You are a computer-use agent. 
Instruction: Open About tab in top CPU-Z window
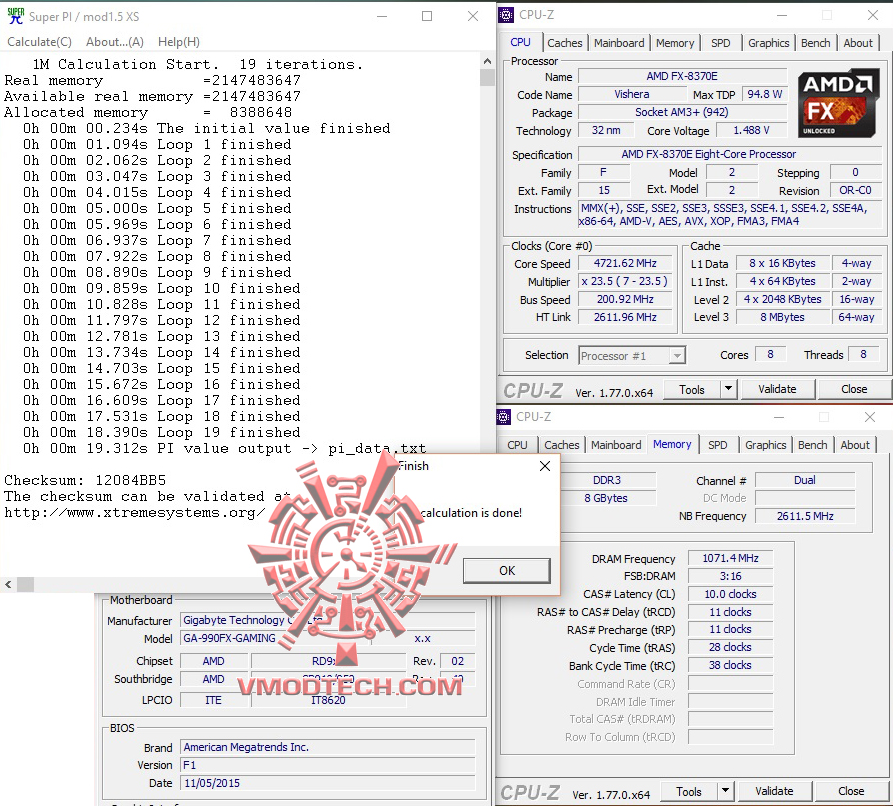(858, 43)
